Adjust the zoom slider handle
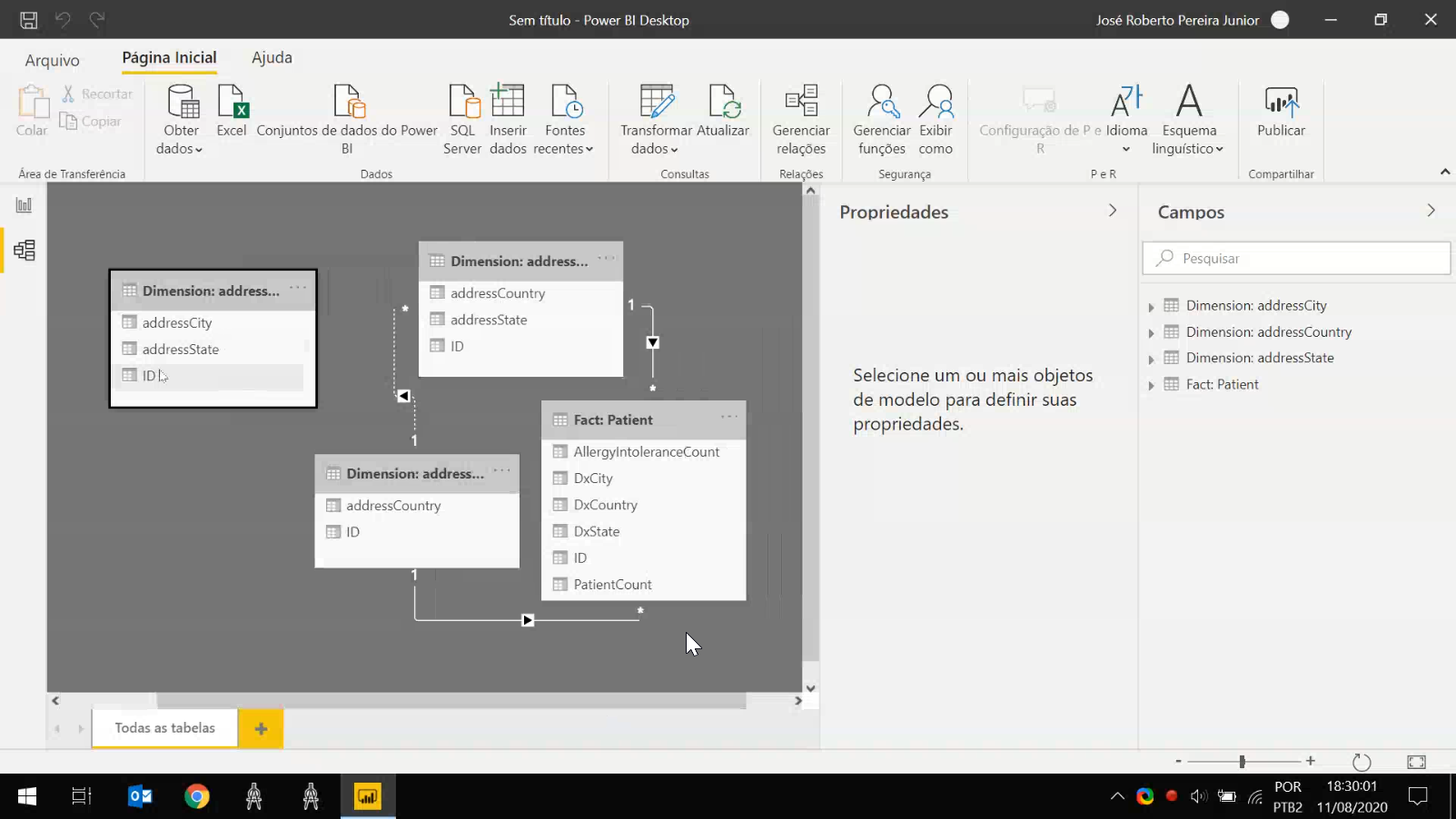This screenshot has width=1456, height=819. point(1242,761)
